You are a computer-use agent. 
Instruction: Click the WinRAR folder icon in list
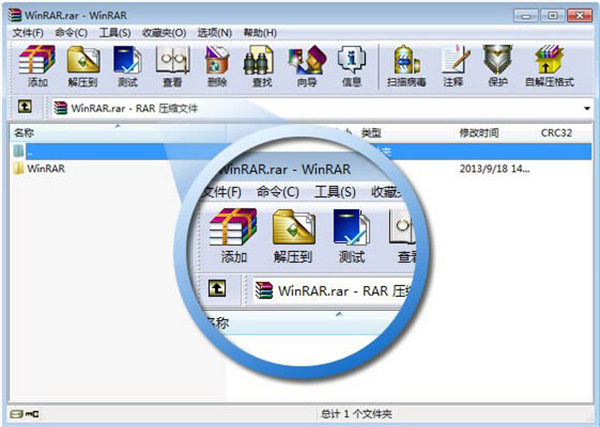18,168
